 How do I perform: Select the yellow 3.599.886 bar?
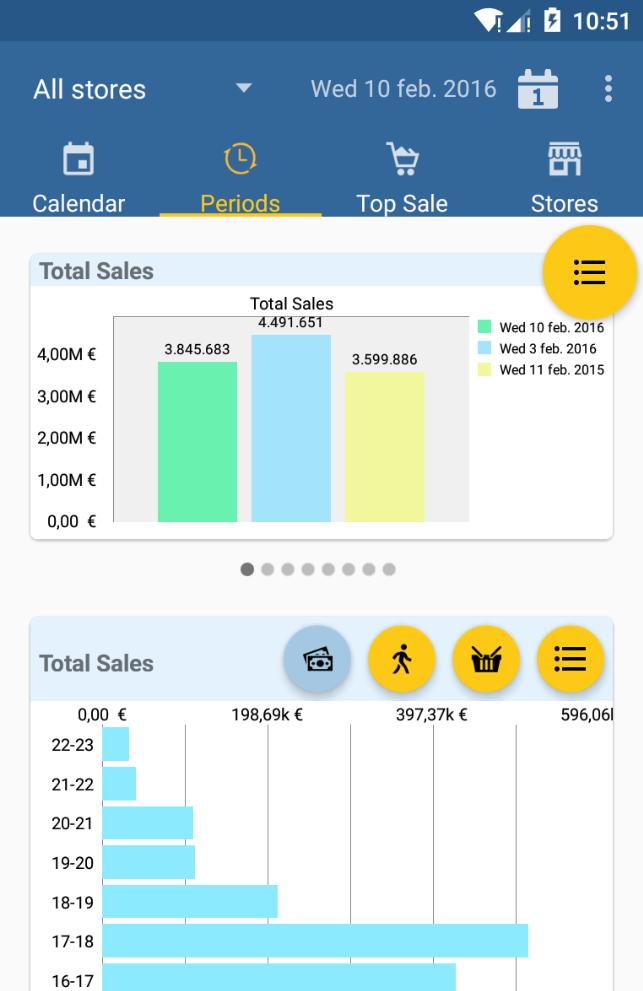[x=385, y=446]
